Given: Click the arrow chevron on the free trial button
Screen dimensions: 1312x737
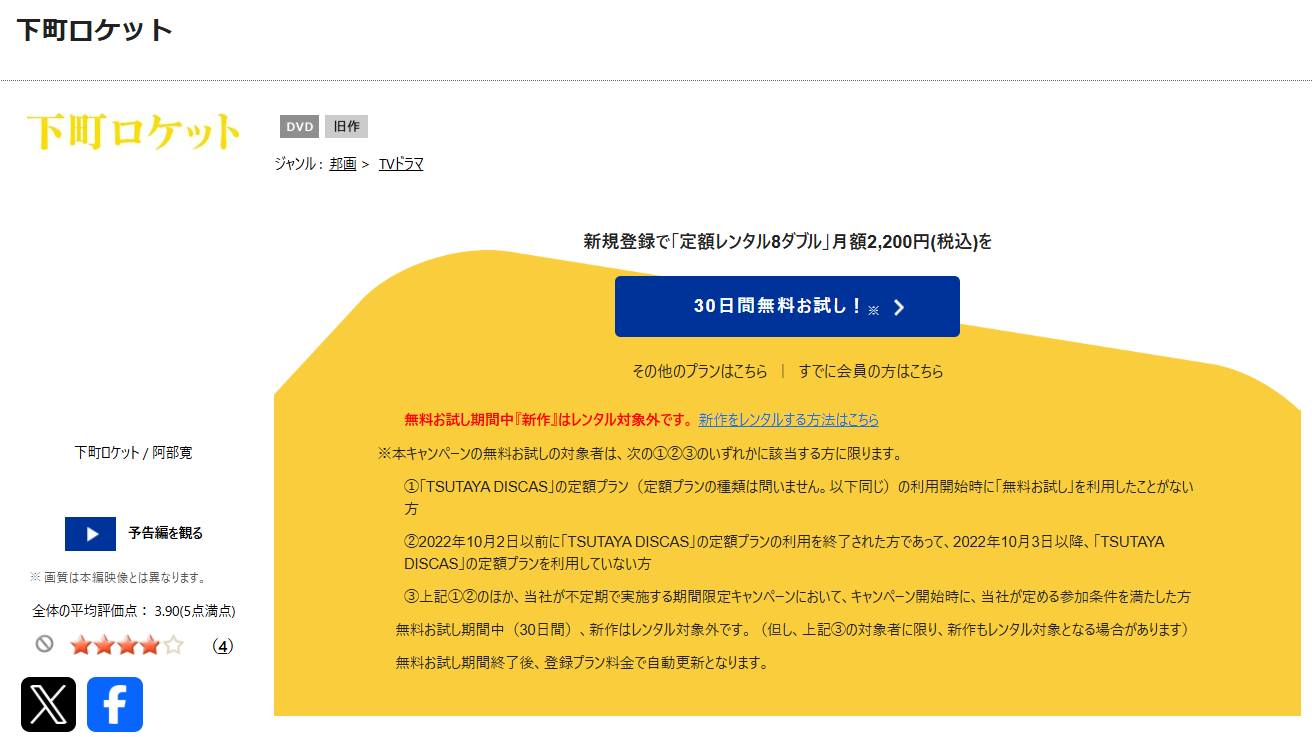Looking at the screenshot, I should [x=898, y=307].
